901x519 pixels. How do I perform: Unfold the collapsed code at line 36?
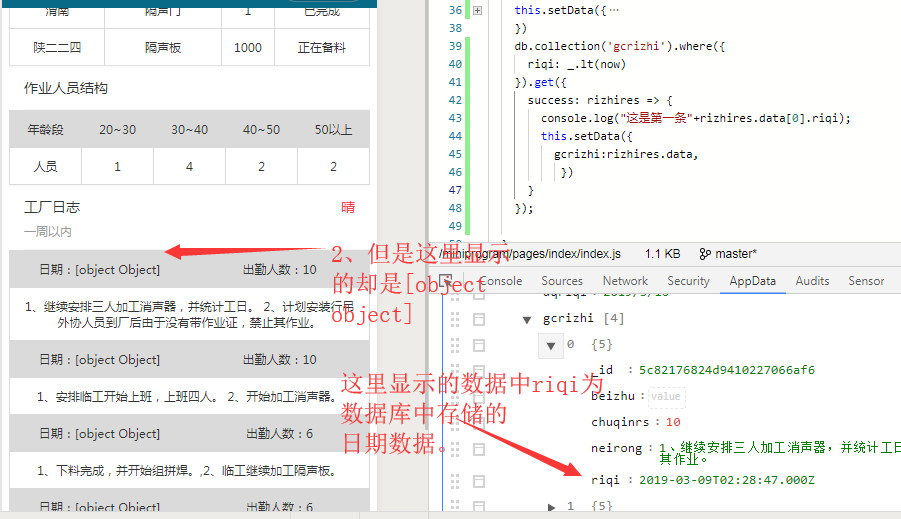[x=477, y=10]
